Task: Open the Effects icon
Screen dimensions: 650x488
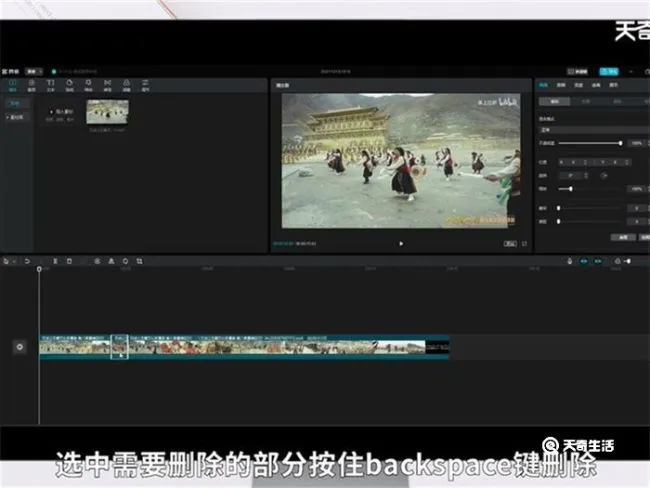Action: point(88,85)
